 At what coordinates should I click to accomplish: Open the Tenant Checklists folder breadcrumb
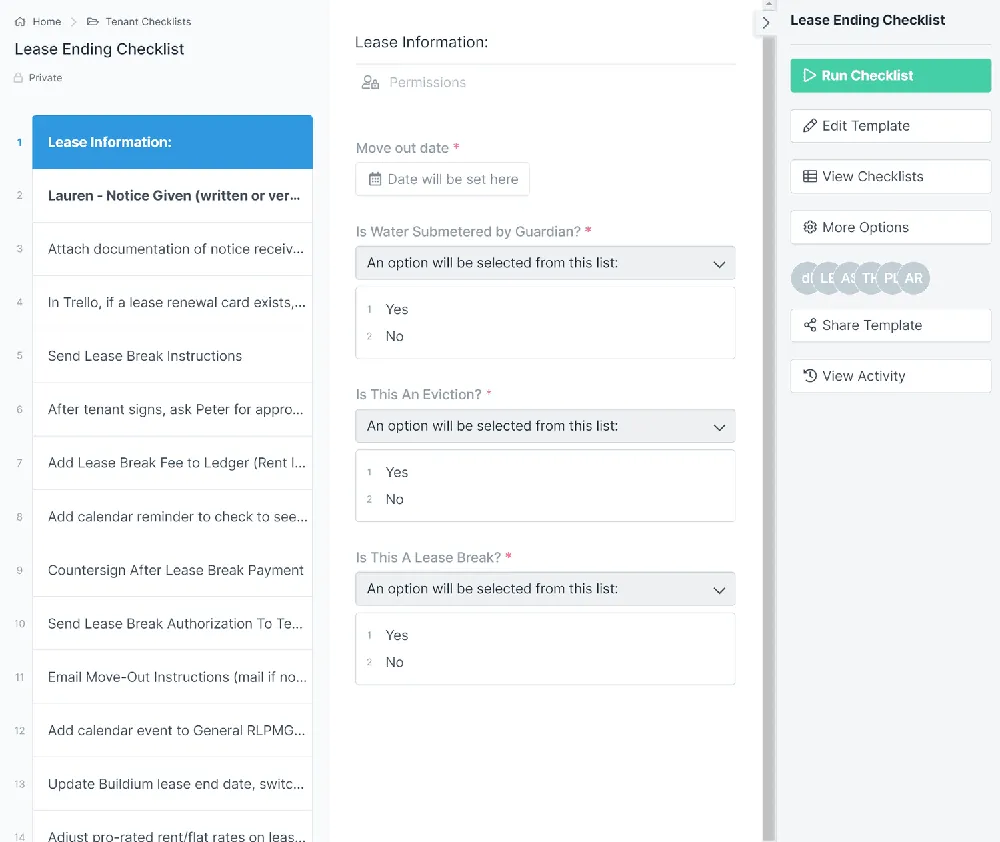coord(138,22)
